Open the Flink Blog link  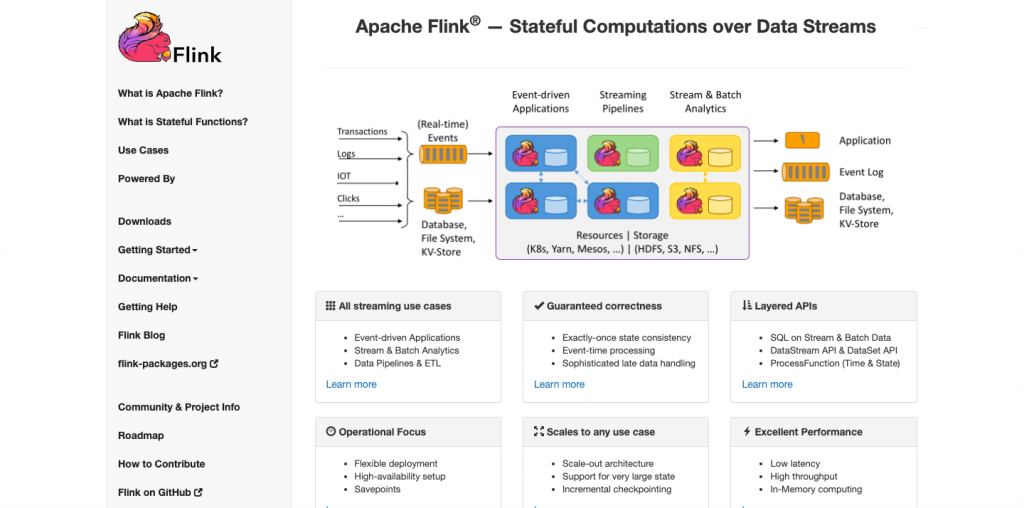[141, 335]
